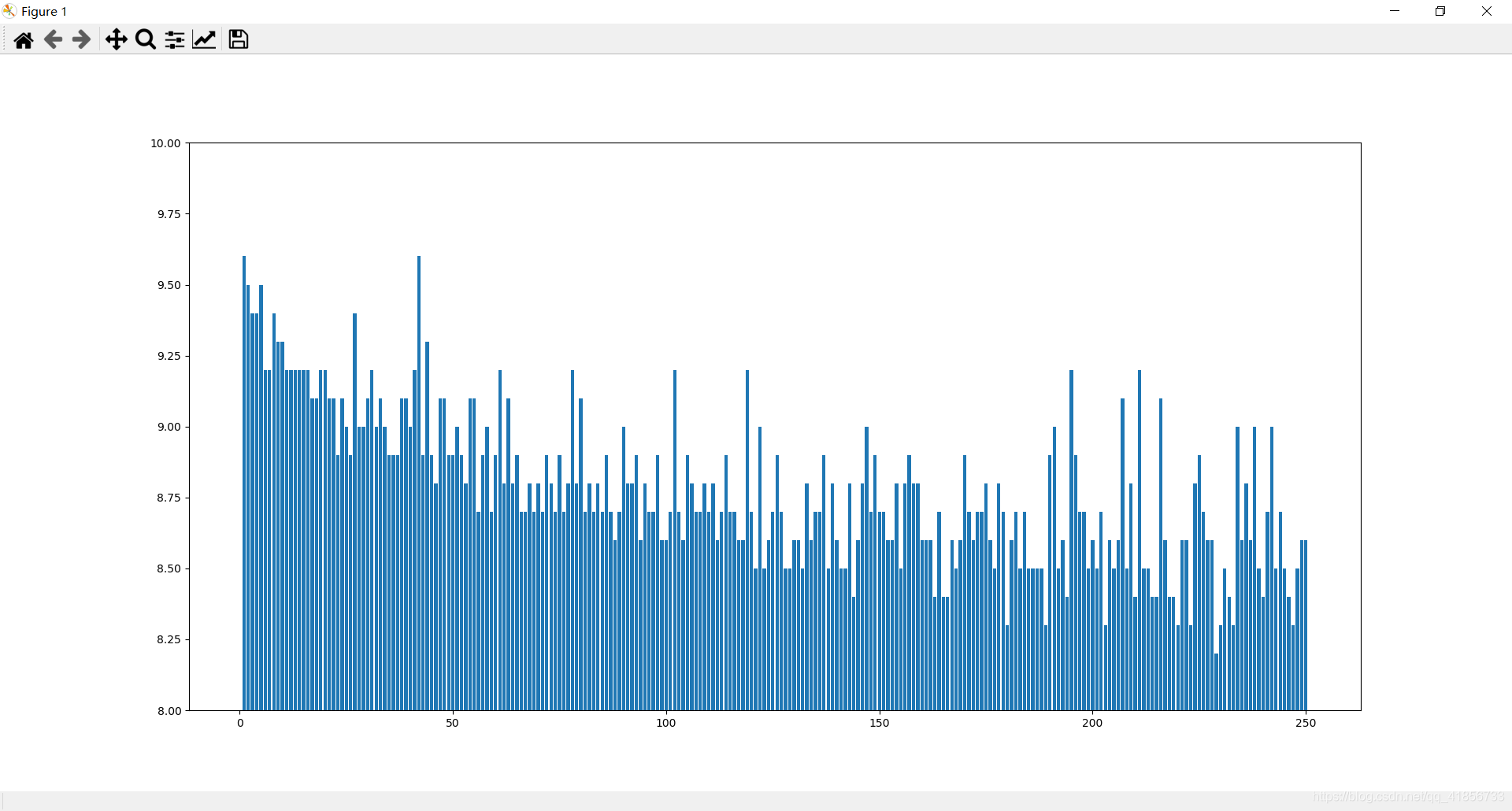
Task: Click the x-axis label 250
Action: pos(1306,723)
